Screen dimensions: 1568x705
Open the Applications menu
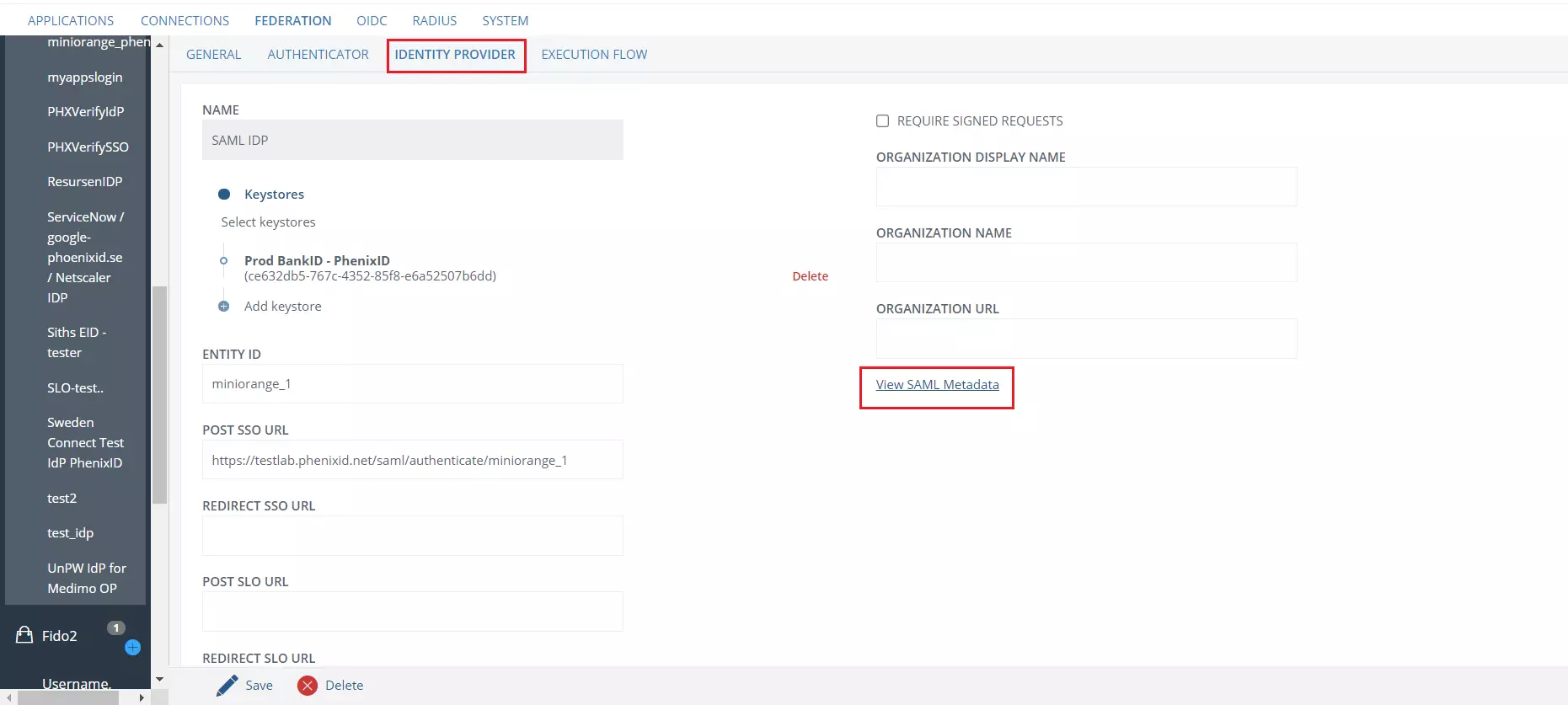point(71,20)
